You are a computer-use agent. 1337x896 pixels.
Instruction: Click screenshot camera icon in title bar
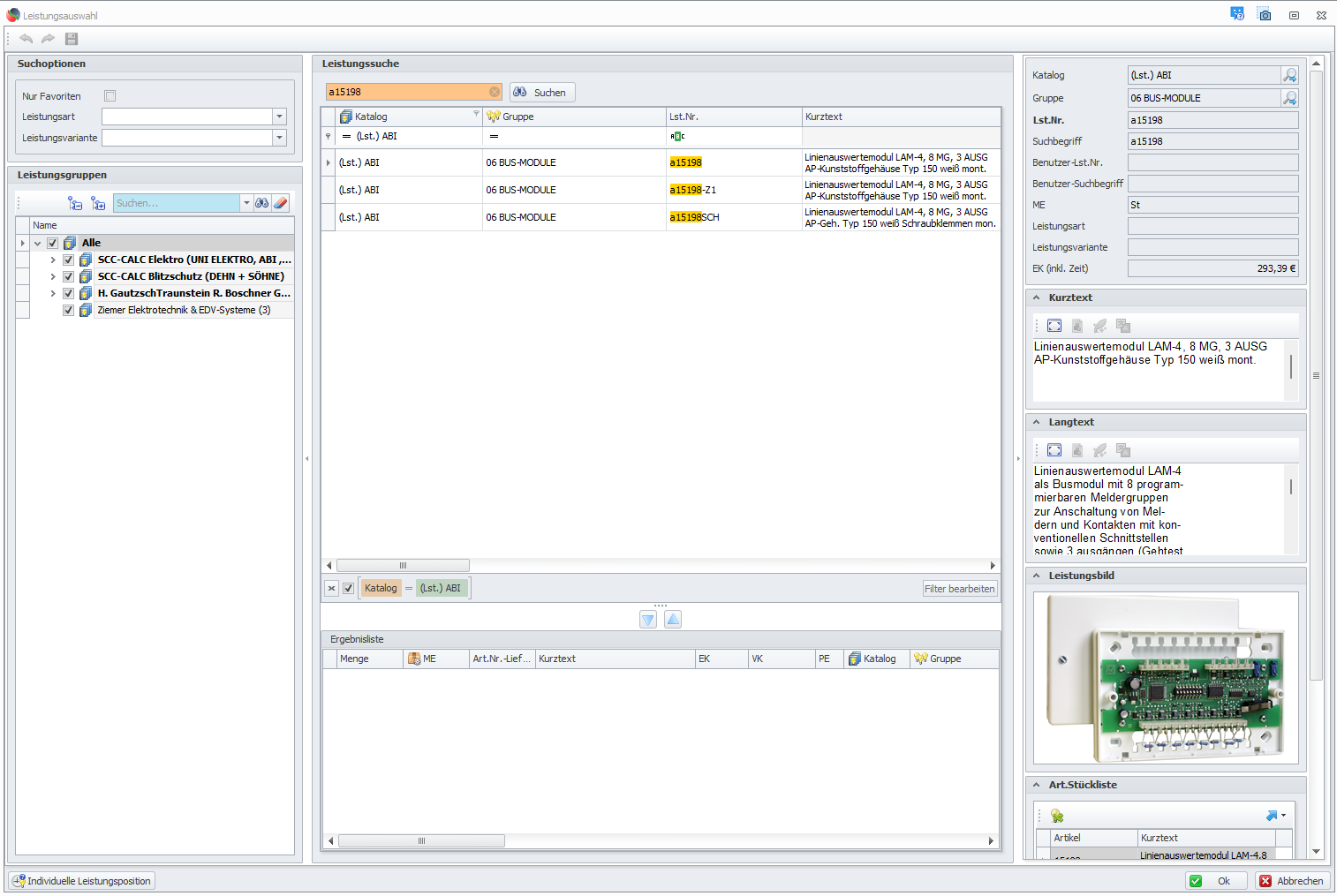(x=1265, y=15)
